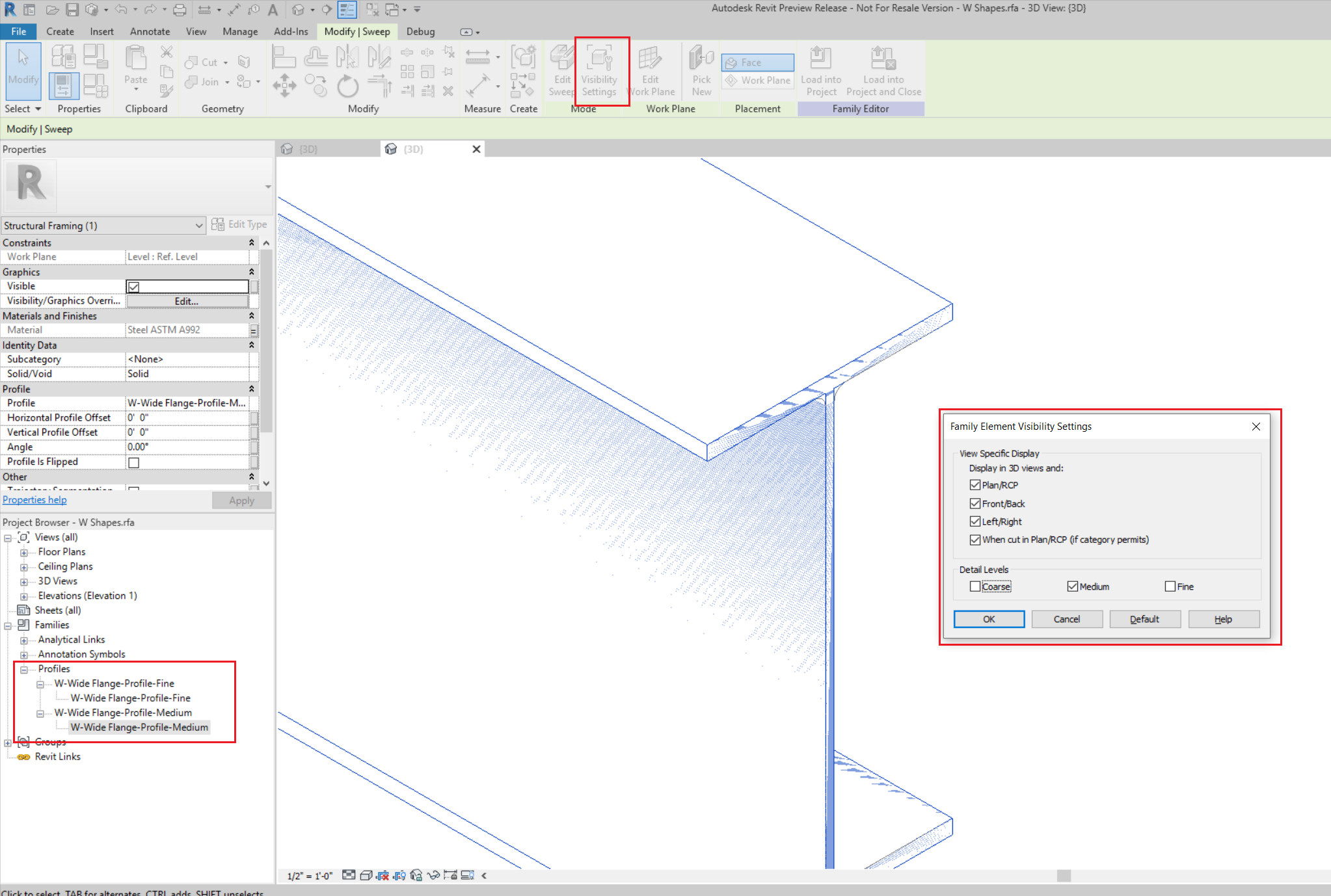Click the Profile value field W-Wide Flange-Profile-M...

click(187, 403)
